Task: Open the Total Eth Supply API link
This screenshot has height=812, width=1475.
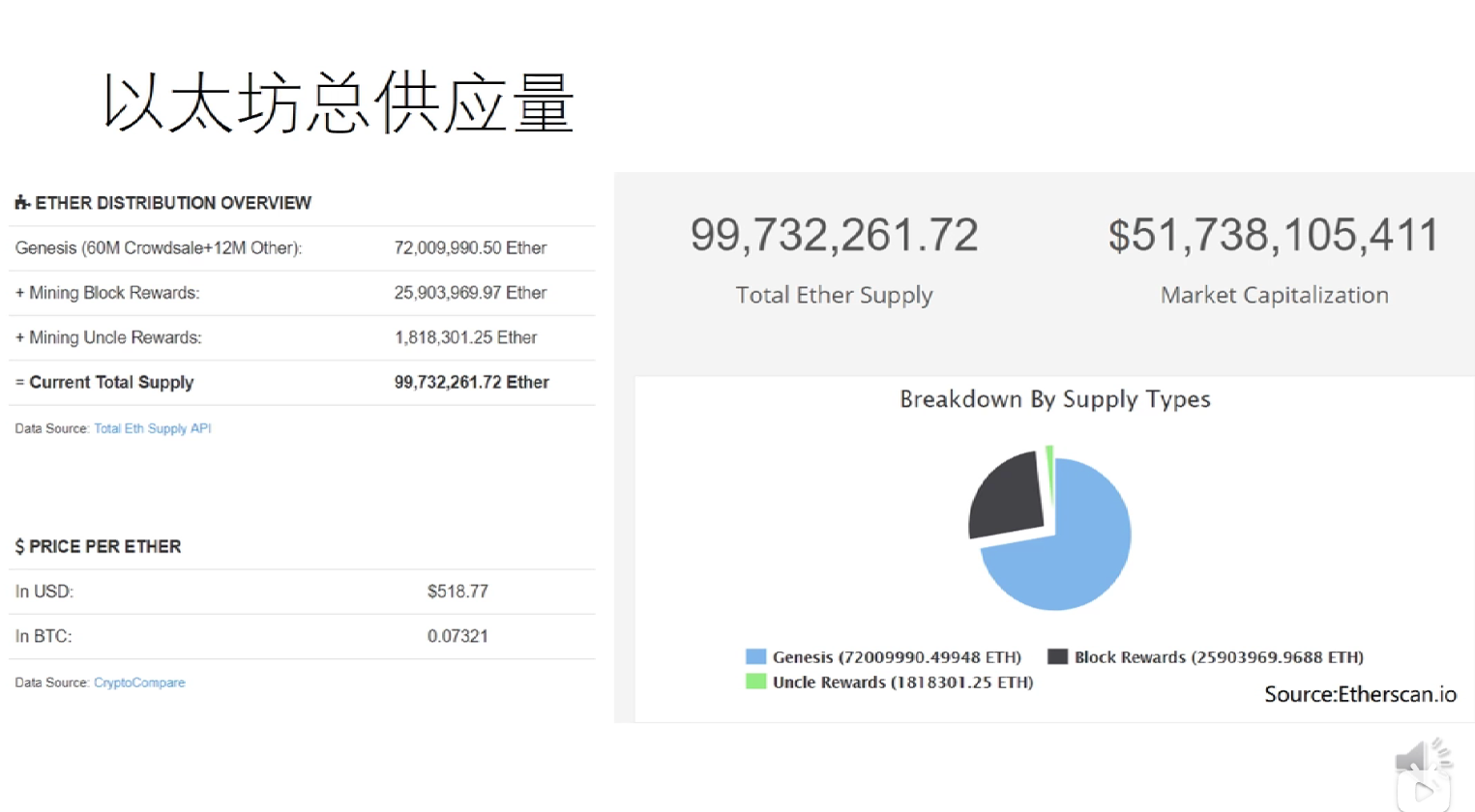Action: click(152, 428)
